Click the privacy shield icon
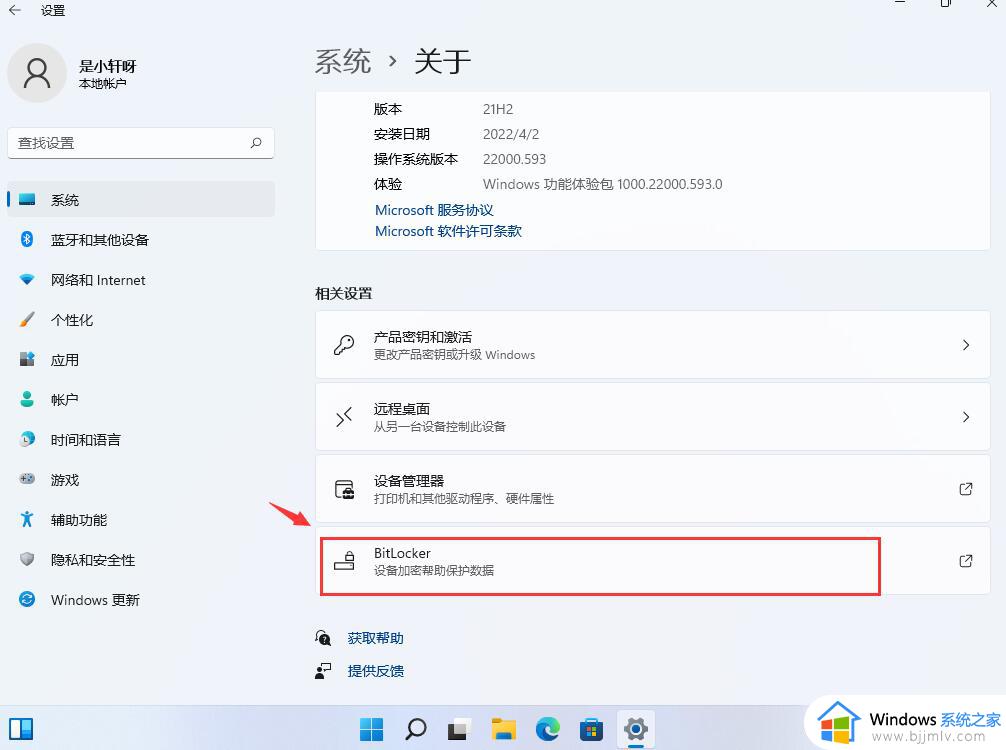1006x750 pixels. tap(27, 559)
